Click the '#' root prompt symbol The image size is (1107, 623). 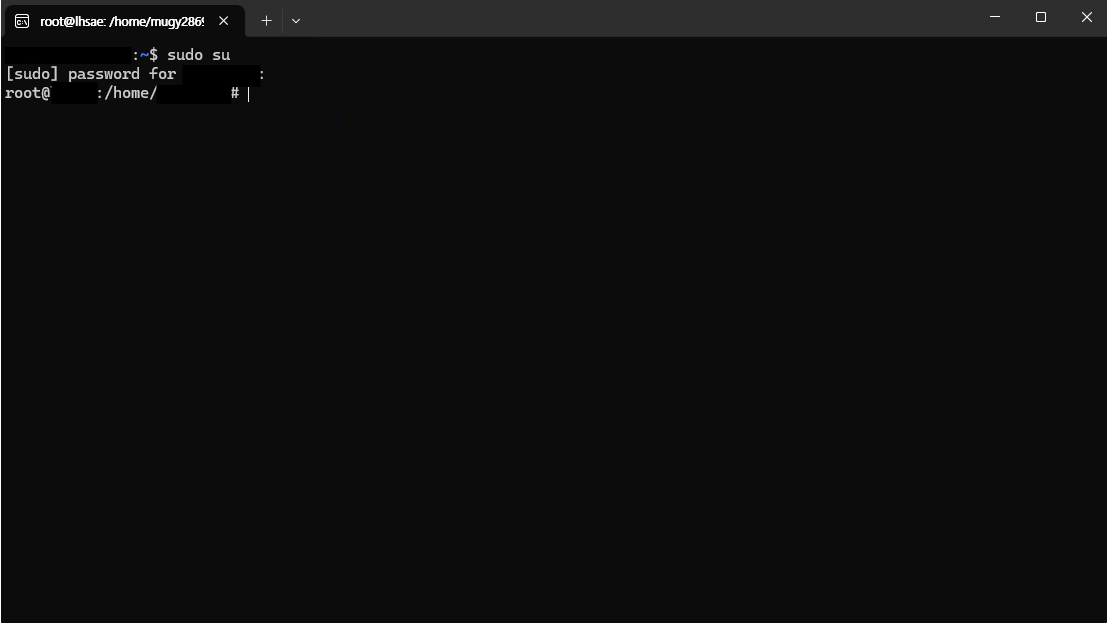[x=235, y=93]
